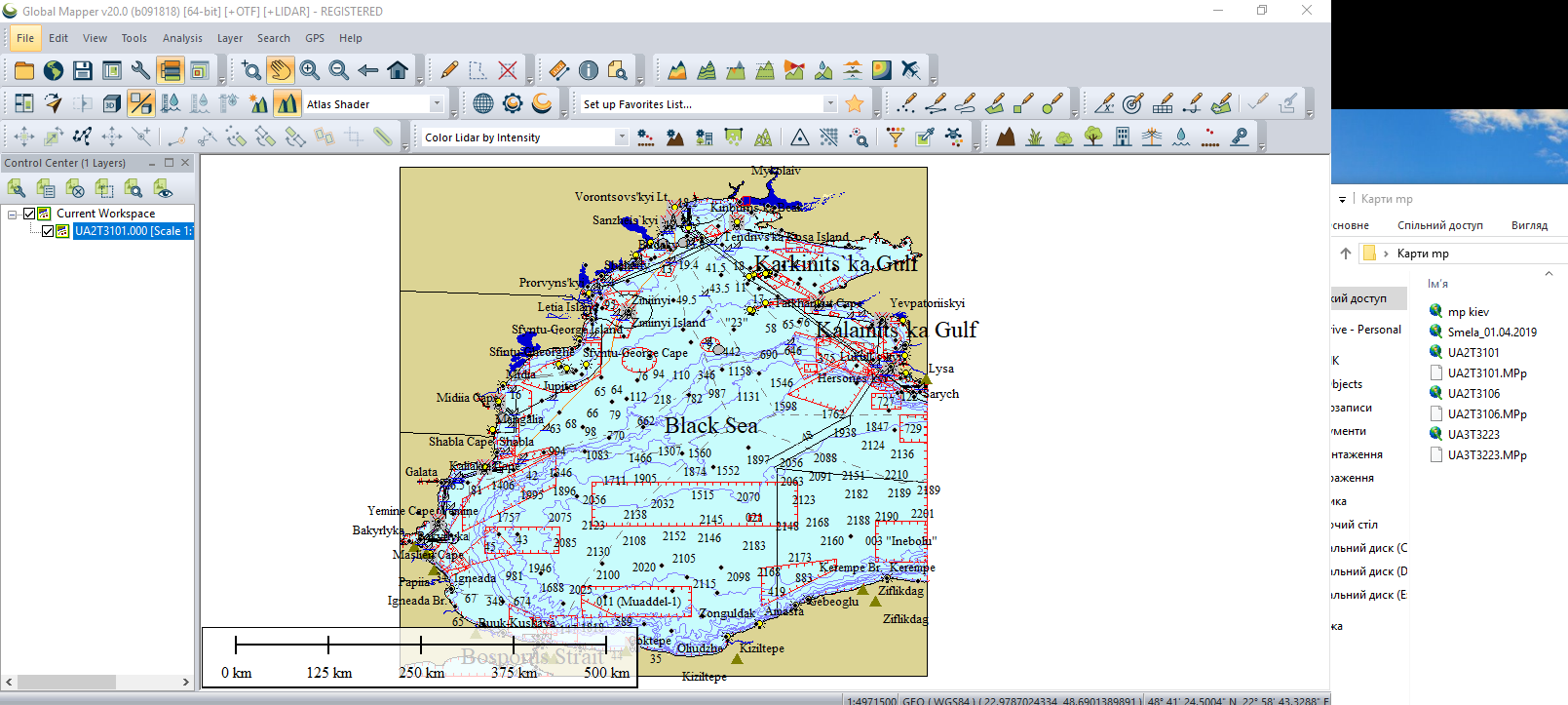Viewport: 1568px width, 705px height.
Task: Toggle layer visibility eye icon in Control Center
Action: coord(163,188)
